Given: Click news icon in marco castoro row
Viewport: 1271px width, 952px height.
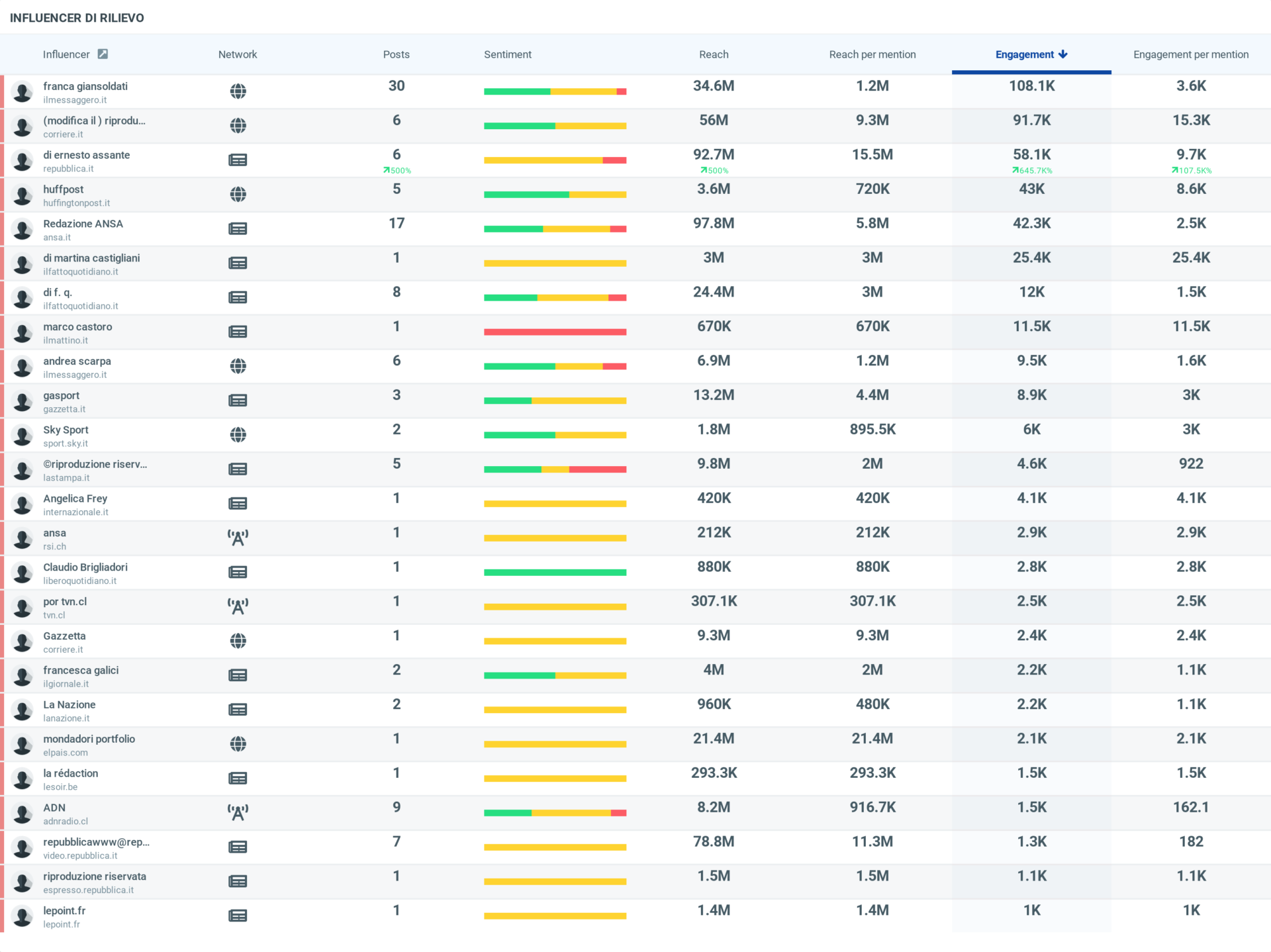Looking at the screenshot, I should [238, 332].
